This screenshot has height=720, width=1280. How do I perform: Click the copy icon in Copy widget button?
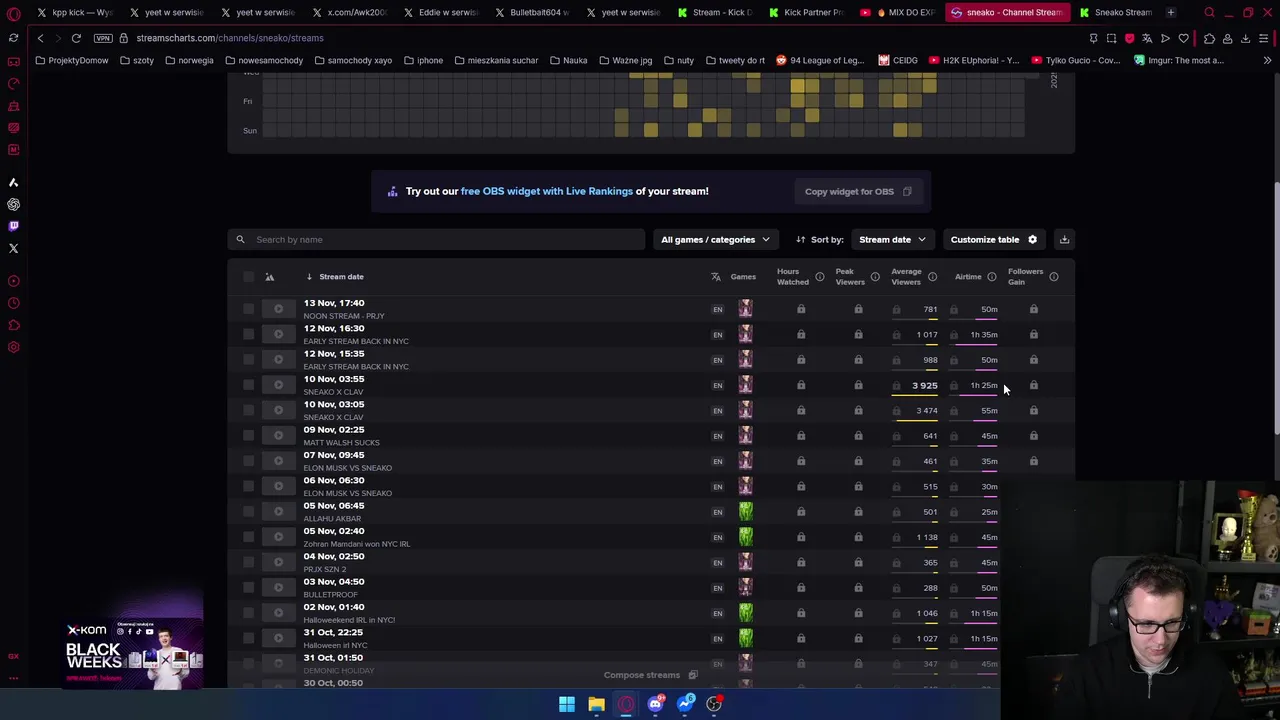[907, 192]
